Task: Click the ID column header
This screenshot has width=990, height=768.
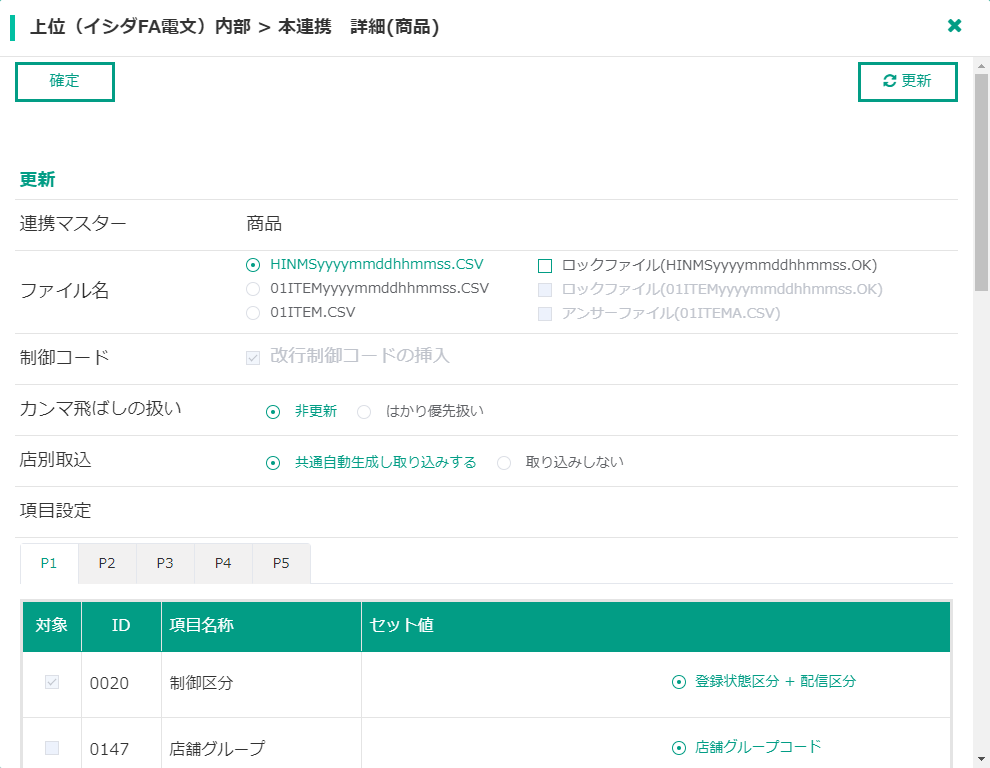Action: pos(121,626)
